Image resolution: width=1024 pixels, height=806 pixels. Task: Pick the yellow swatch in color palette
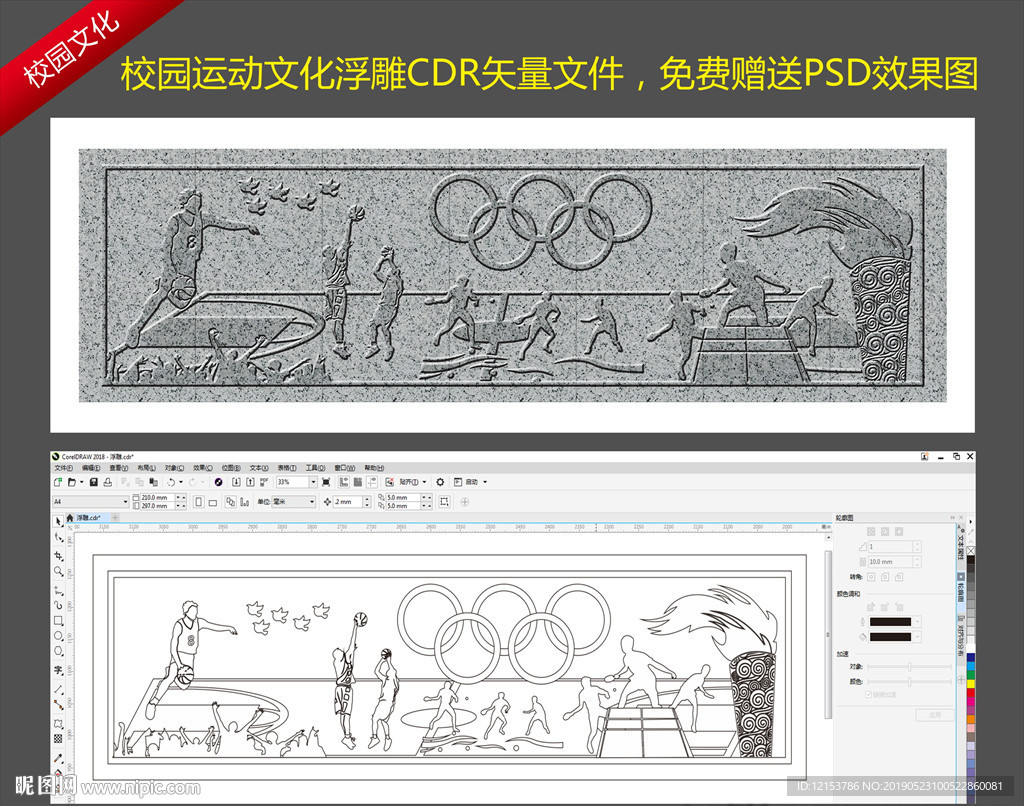[970, 683]
